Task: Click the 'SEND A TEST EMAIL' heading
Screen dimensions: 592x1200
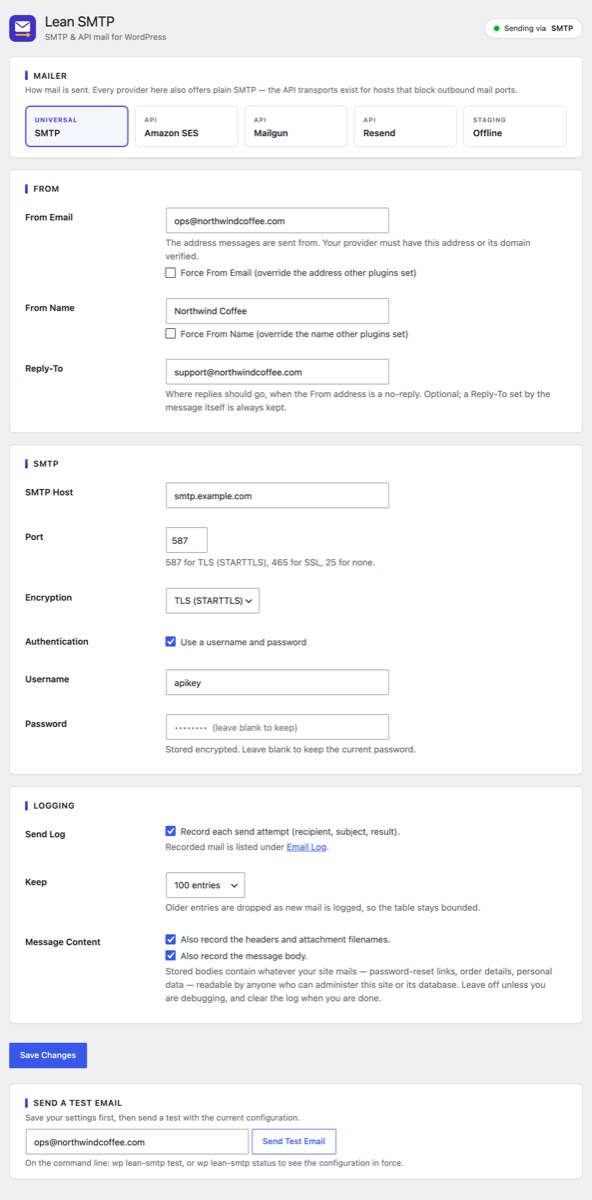Action: click(78, 1102)
